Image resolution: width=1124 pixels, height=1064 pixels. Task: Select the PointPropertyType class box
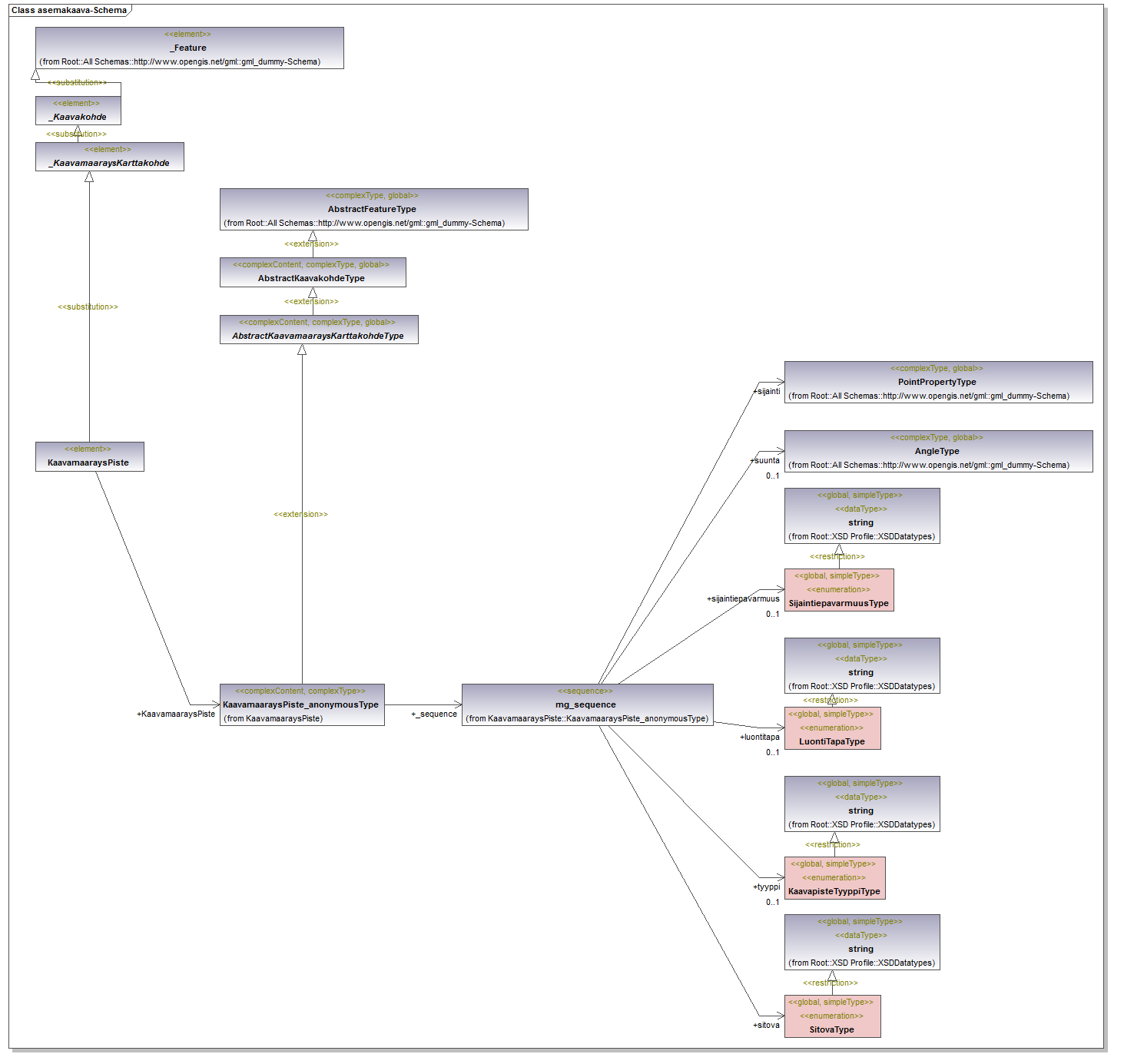(939, 383)
